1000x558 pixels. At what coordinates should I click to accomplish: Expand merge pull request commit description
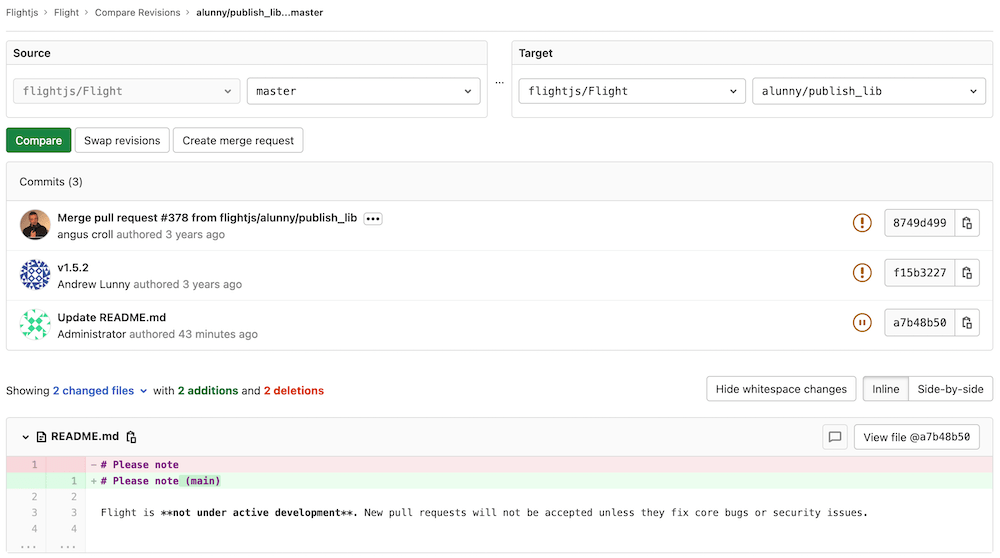click(373, 218)
